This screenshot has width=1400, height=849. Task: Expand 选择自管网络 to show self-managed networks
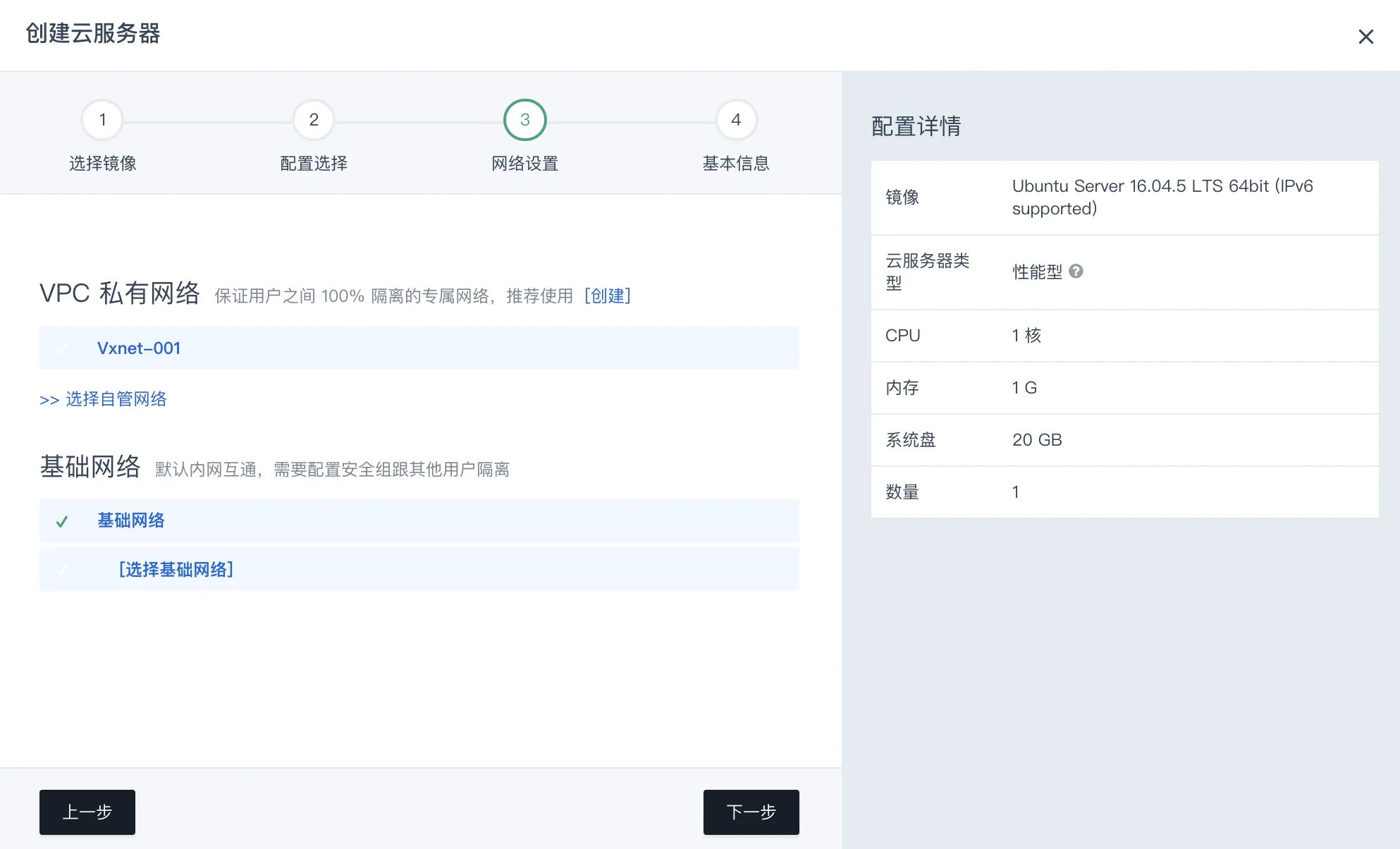click(103, 399)
